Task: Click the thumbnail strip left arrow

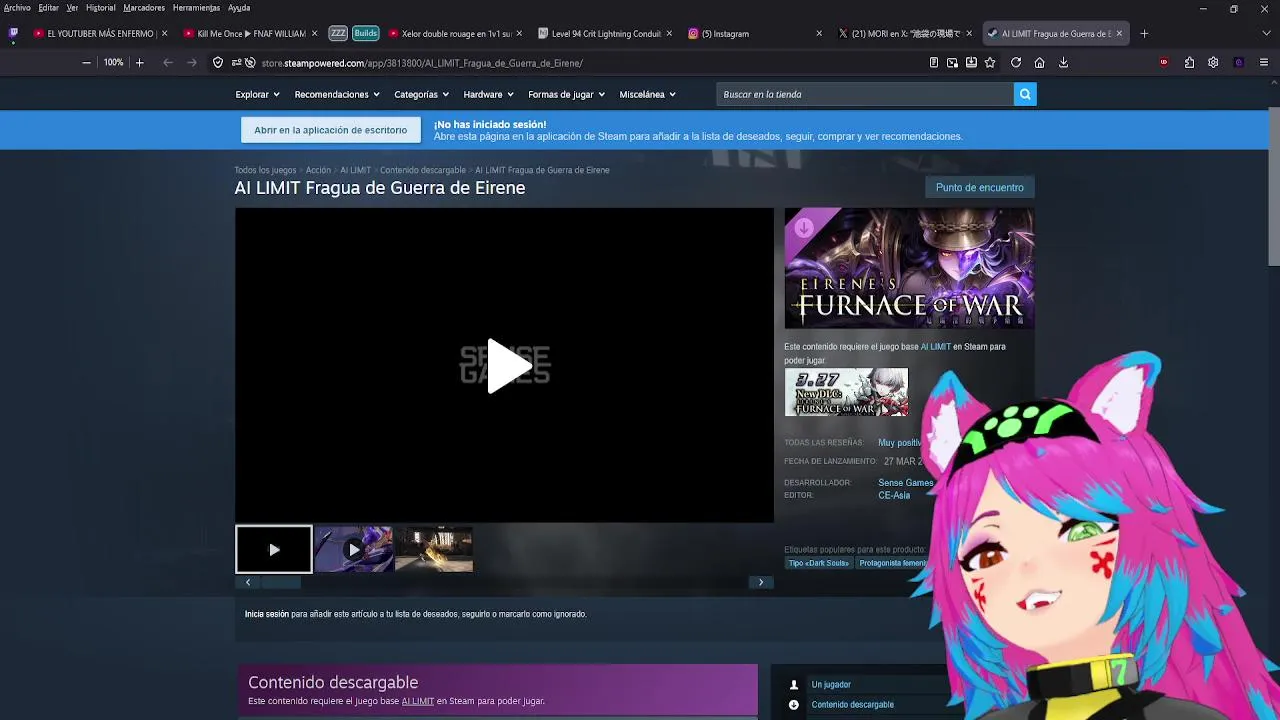Action: tap(248, 582)
